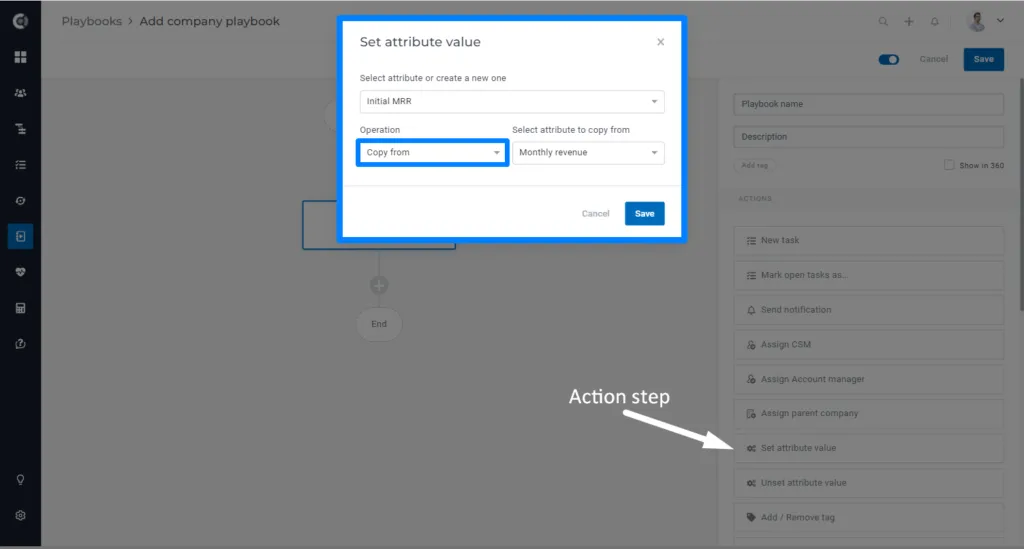Screen dimensions: 1024x549
Task: Open the settings gear icon in sidebar
Action: point(20,516)
